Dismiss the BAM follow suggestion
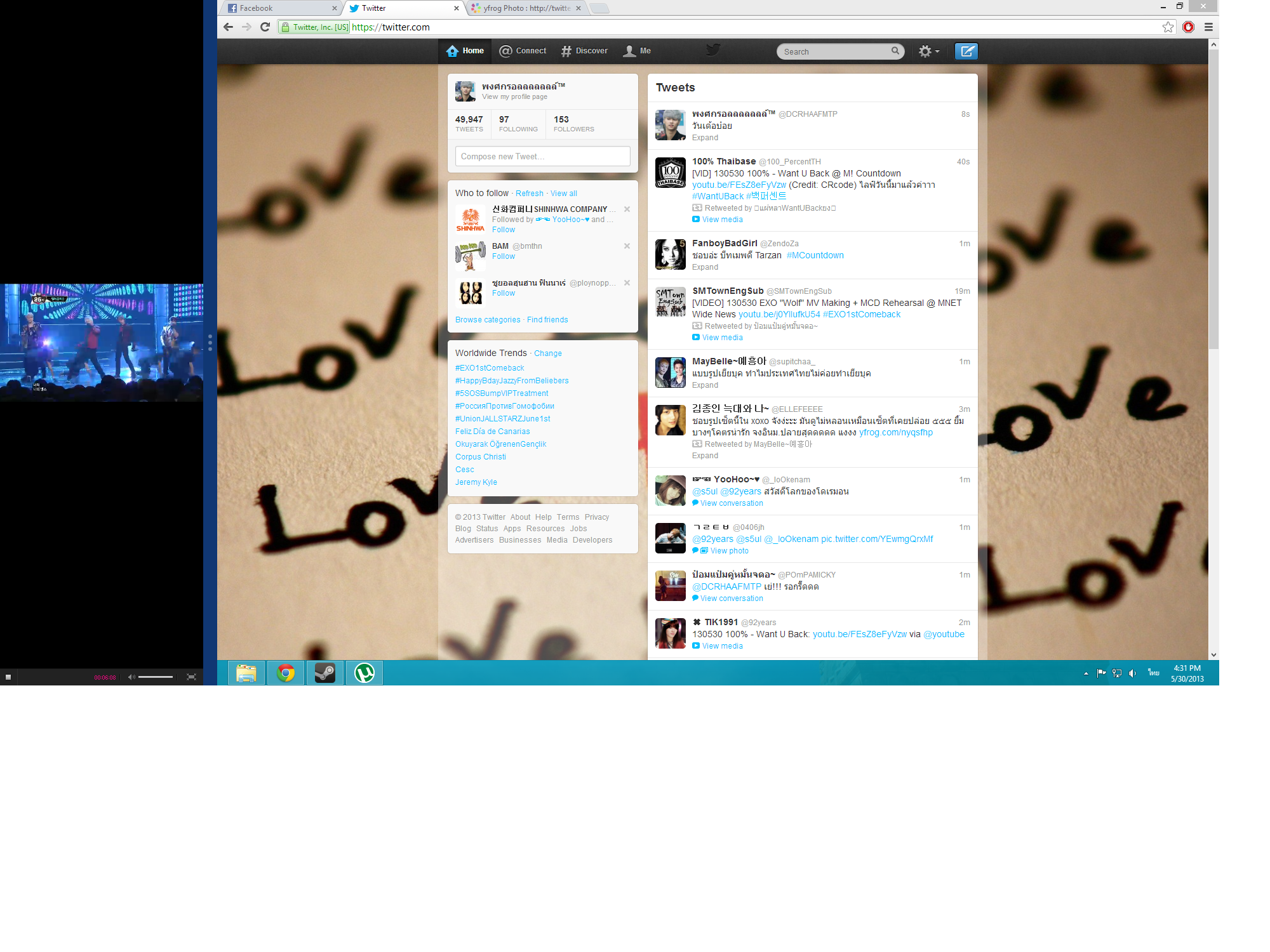 tap(627, 246)
